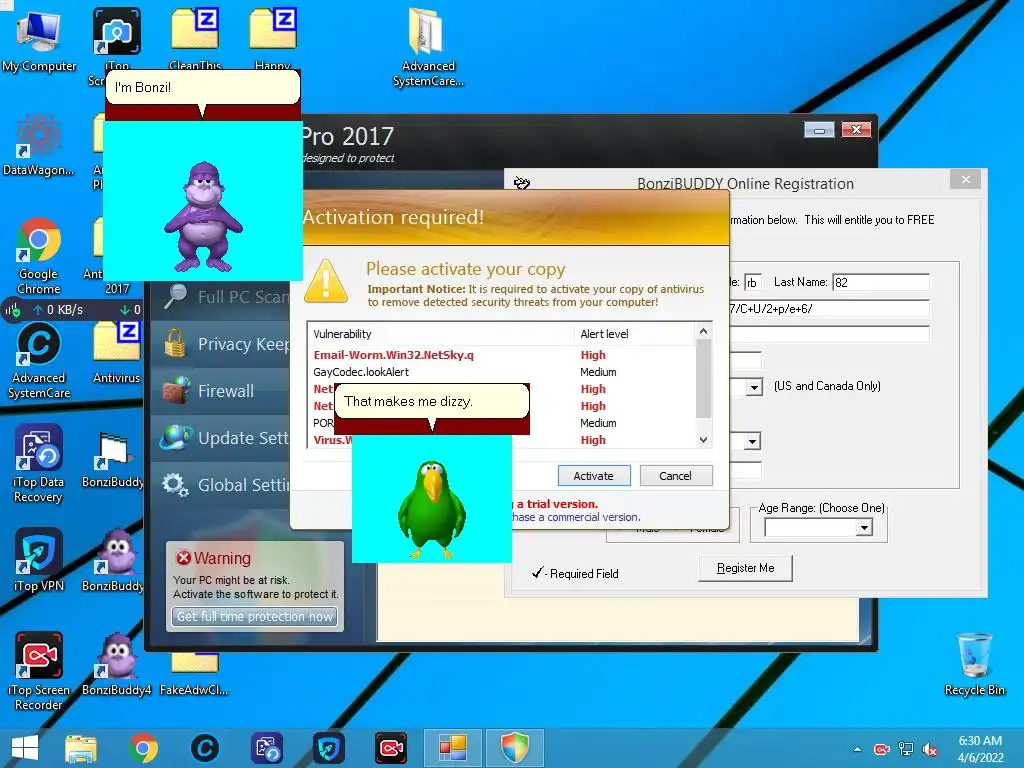Open the US and Canada Only dropdown
The image size is (1024, 768).
point(754,387)
